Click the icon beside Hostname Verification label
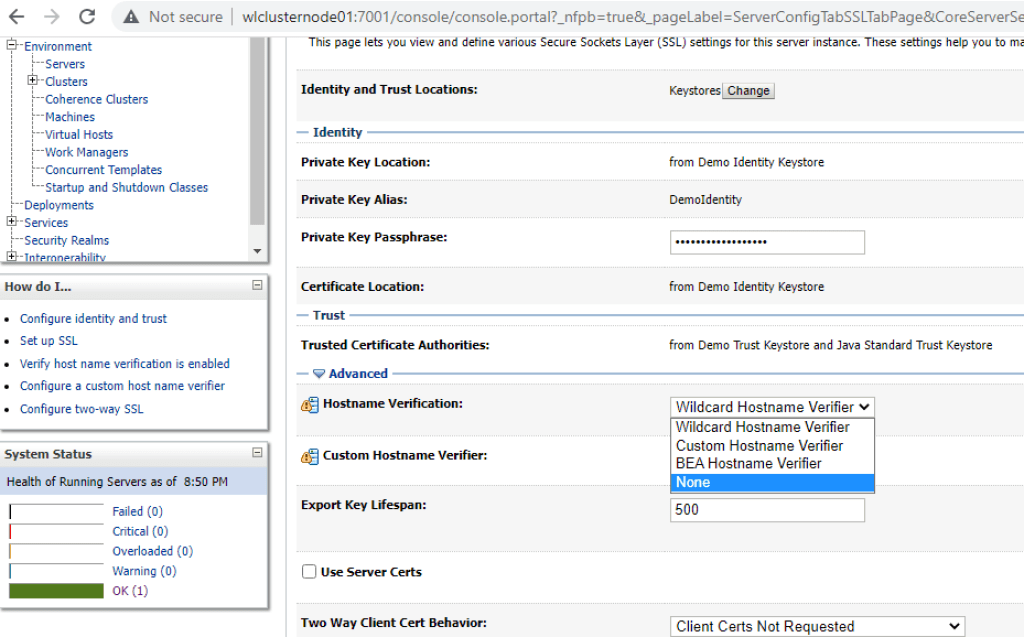Screen dimensions: 1024x637 (309, 405)
